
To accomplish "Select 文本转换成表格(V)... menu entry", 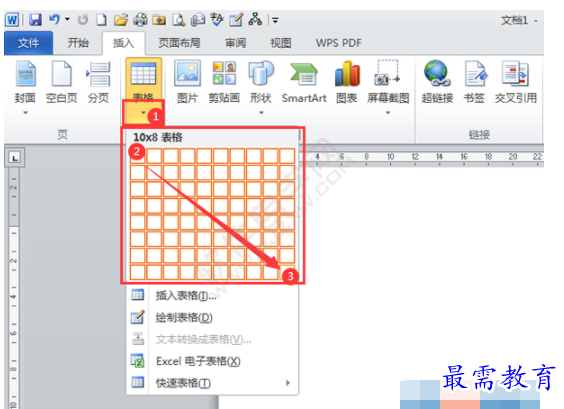I will coord(212,339).
